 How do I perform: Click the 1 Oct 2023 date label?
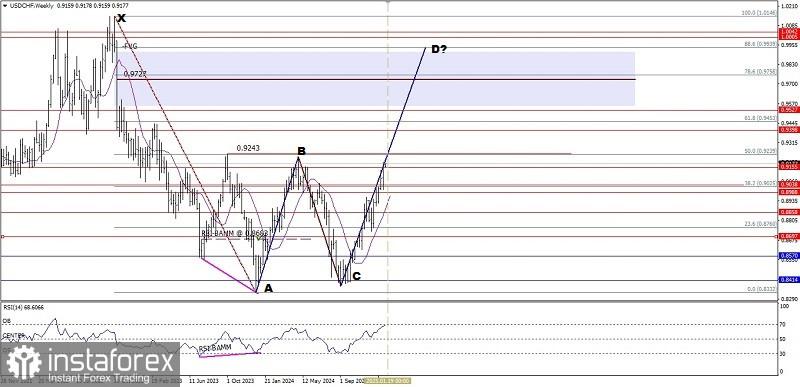(241, 380)
